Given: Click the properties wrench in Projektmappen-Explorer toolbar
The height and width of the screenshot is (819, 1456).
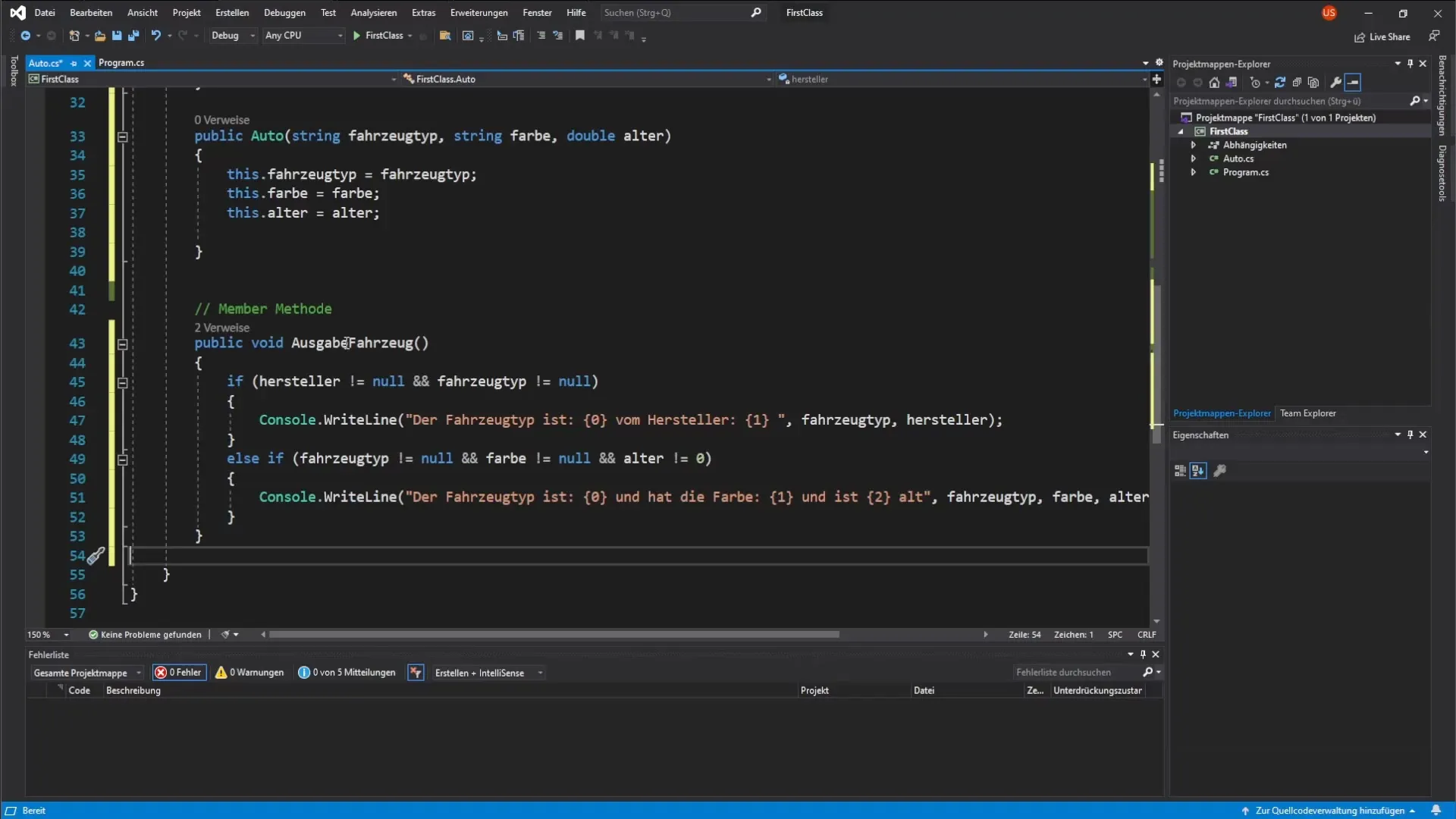Looking at the screenshot, I should point(1336,83).
